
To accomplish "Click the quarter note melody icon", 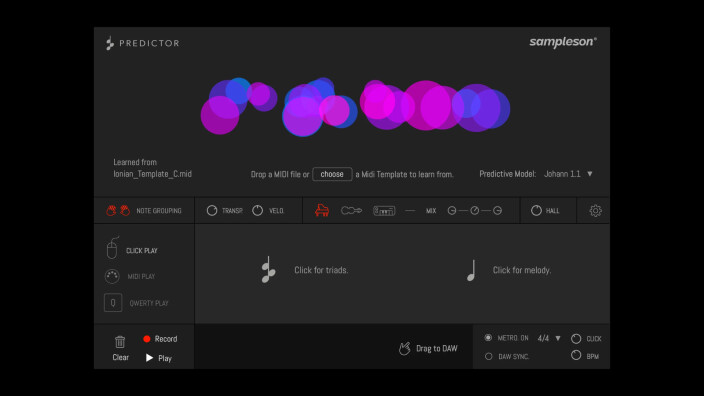I will point(471,270).
